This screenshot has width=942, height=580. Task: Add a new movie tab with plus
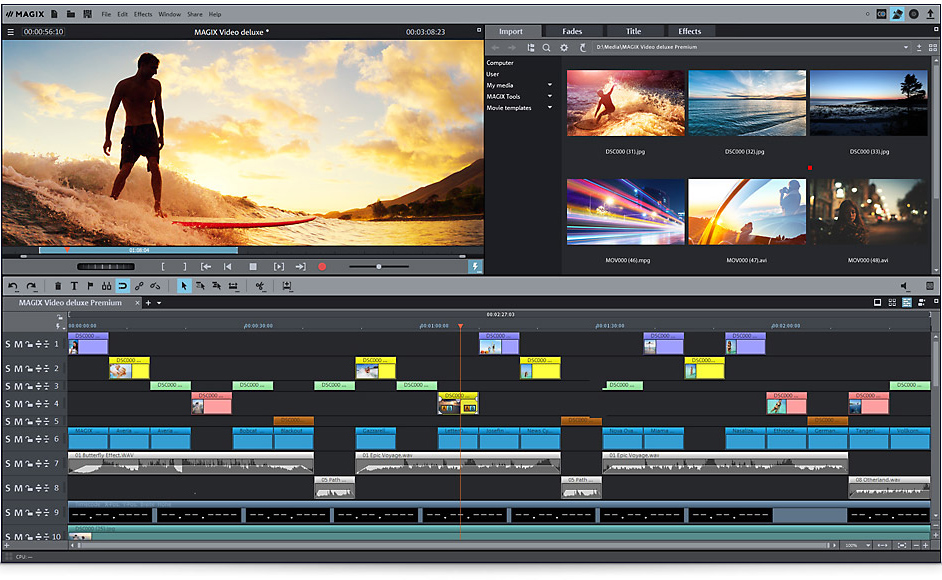click(148, 303)
